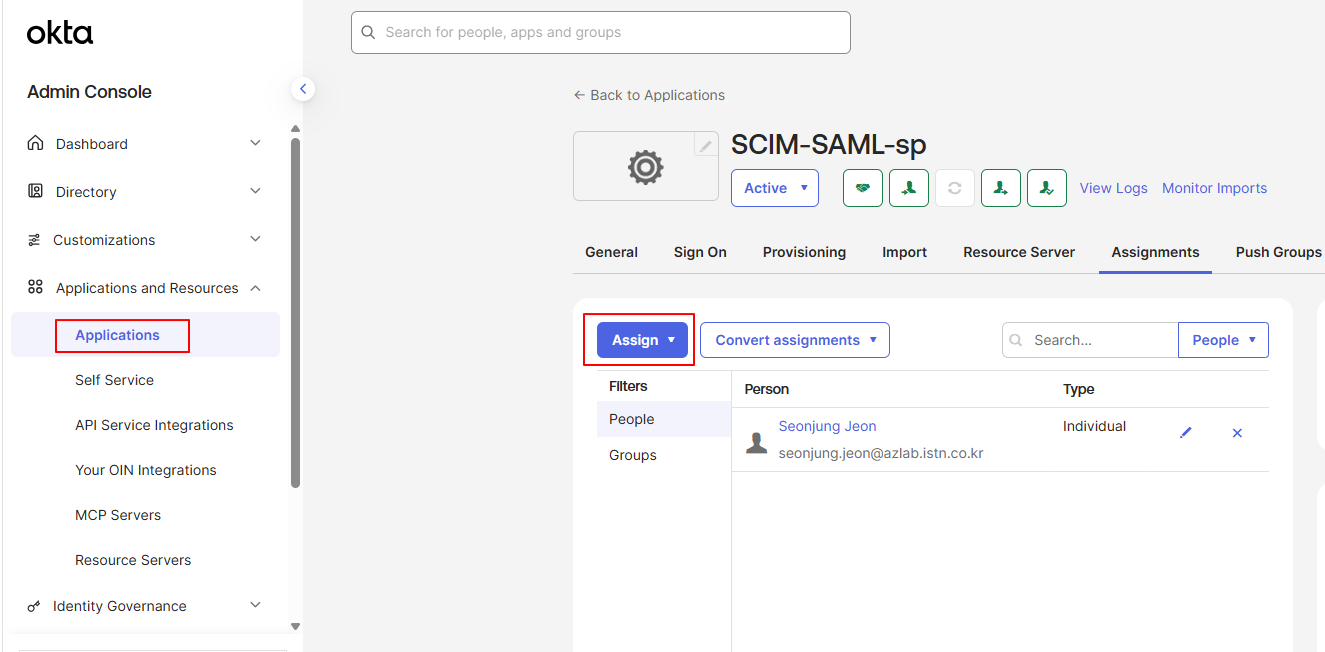
Task: Open the View Logs link
Action: pyautogui.click(x=1114, y=188)
